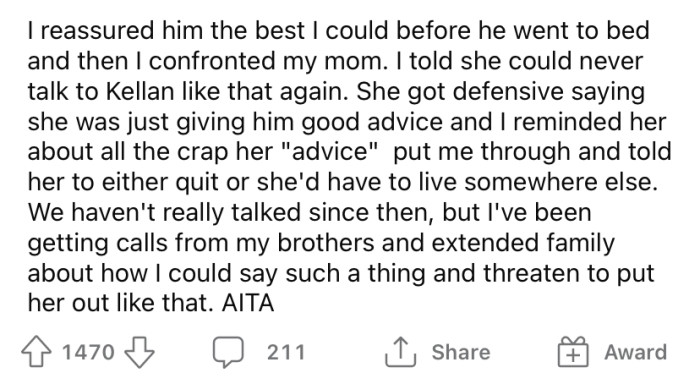Tap the gift box award icon
Viewport: 700px width, 384px height.
click(x=573, y=351)
